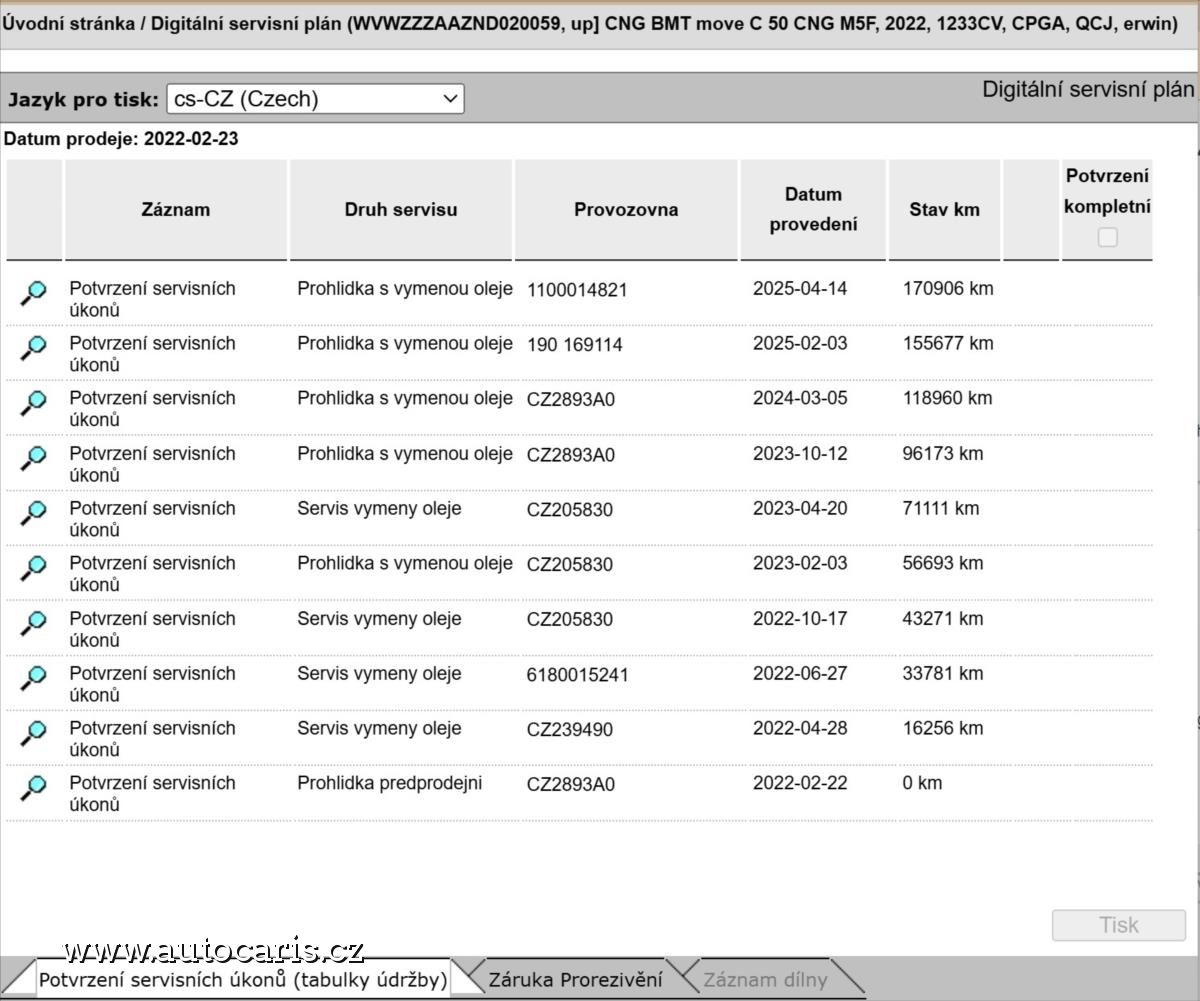Click the date 2023-02-03
This screenshot has width=1200, height=1001.
[x=800, y=563]
